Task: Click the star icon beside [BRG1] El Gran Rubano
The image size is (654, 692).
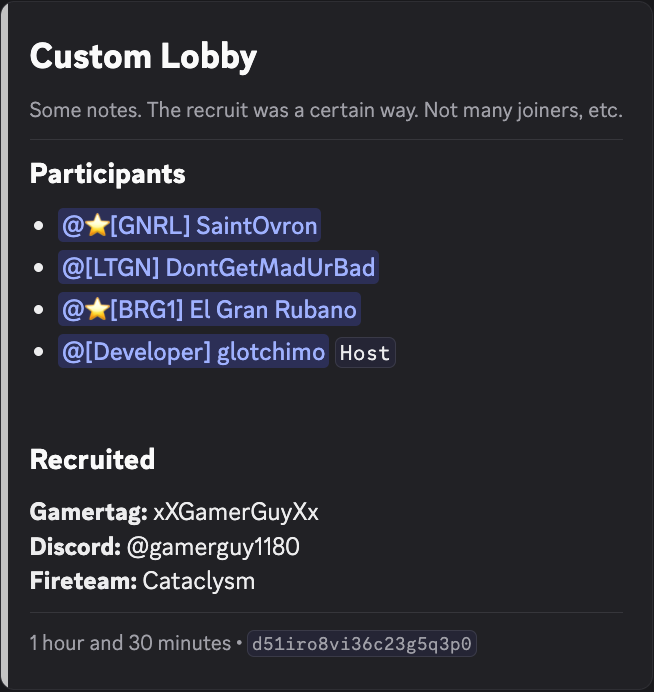Action: click(96, 309)
